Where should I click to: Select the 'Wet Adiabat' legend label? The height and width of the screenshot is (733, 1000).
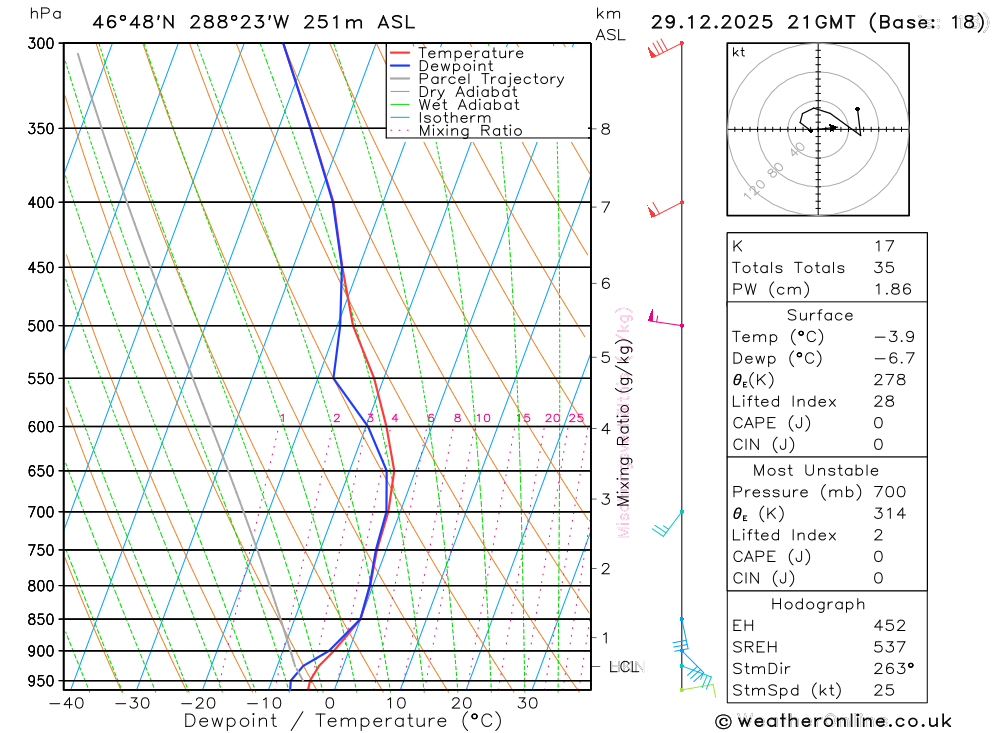[469, 105]
